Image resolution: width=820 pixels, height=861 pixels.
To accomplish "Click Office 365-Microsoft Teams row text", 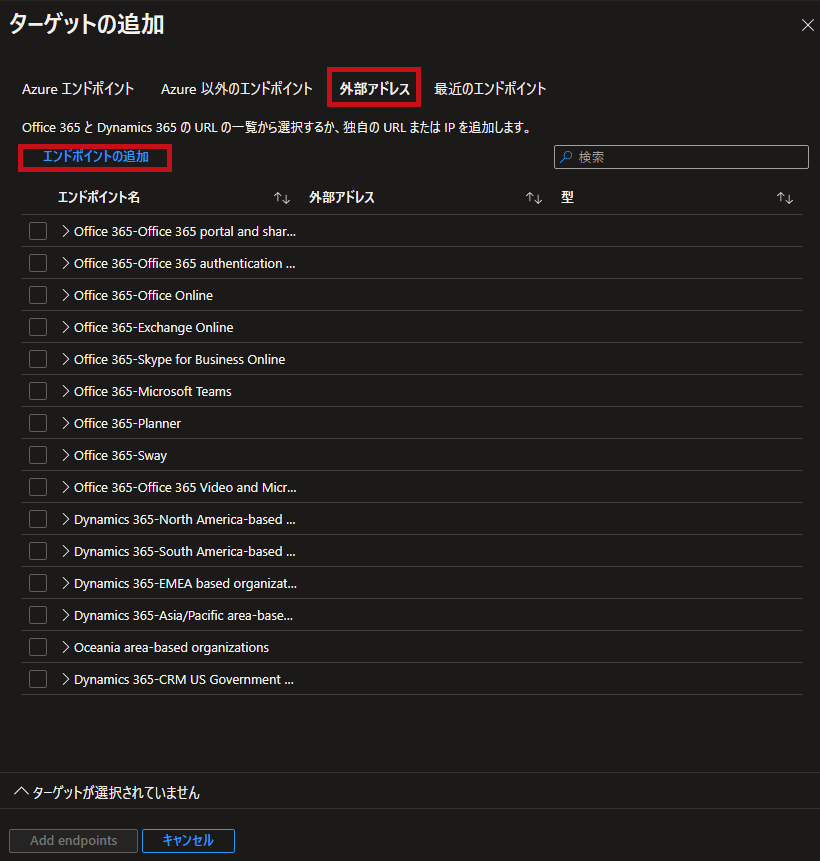I will 153,392.
